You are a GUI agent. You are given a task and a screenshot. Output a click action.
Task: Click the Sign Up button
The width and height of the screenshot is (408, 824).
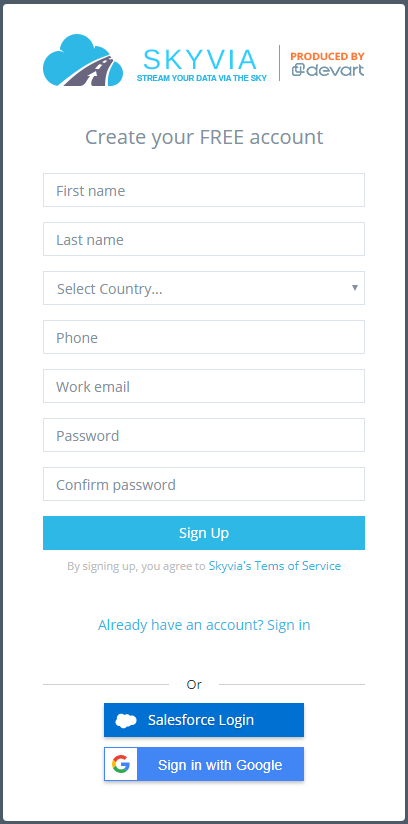point(204,533)
